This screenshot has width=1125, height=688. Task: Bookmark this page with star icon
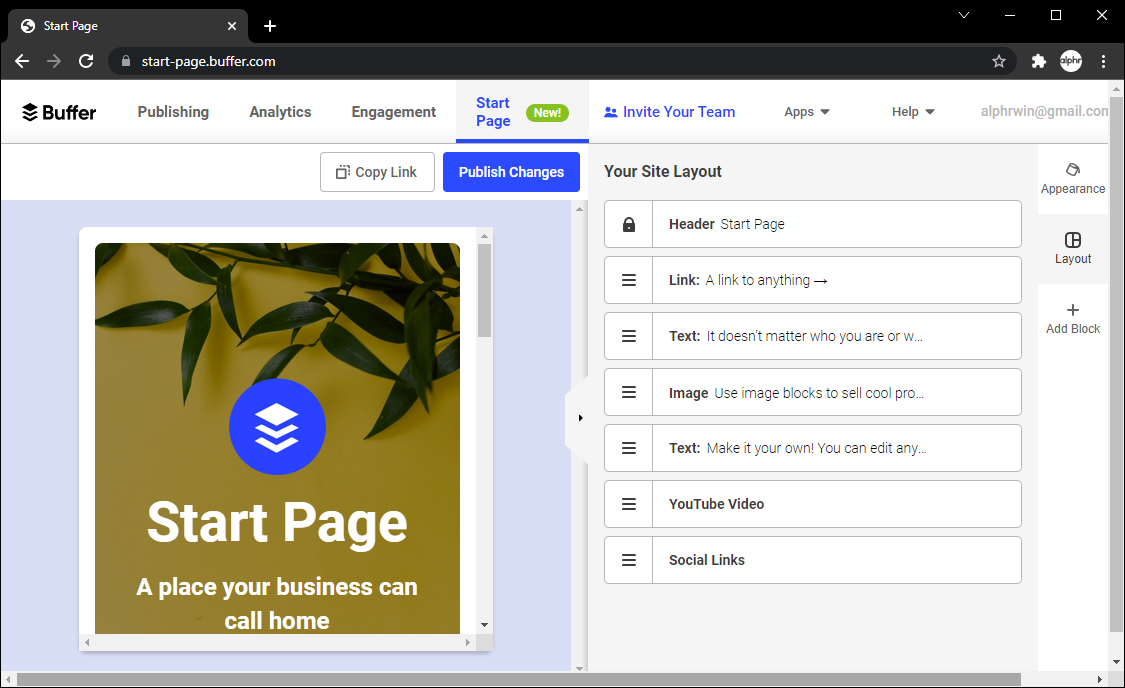(x=999, y=62)
